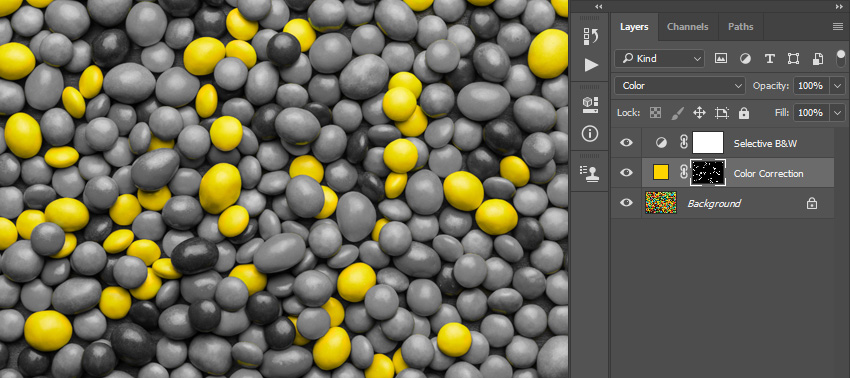Viewport: 850px width, 378px height.
Task: Open the Info panel icon
Action: [590, 133]
